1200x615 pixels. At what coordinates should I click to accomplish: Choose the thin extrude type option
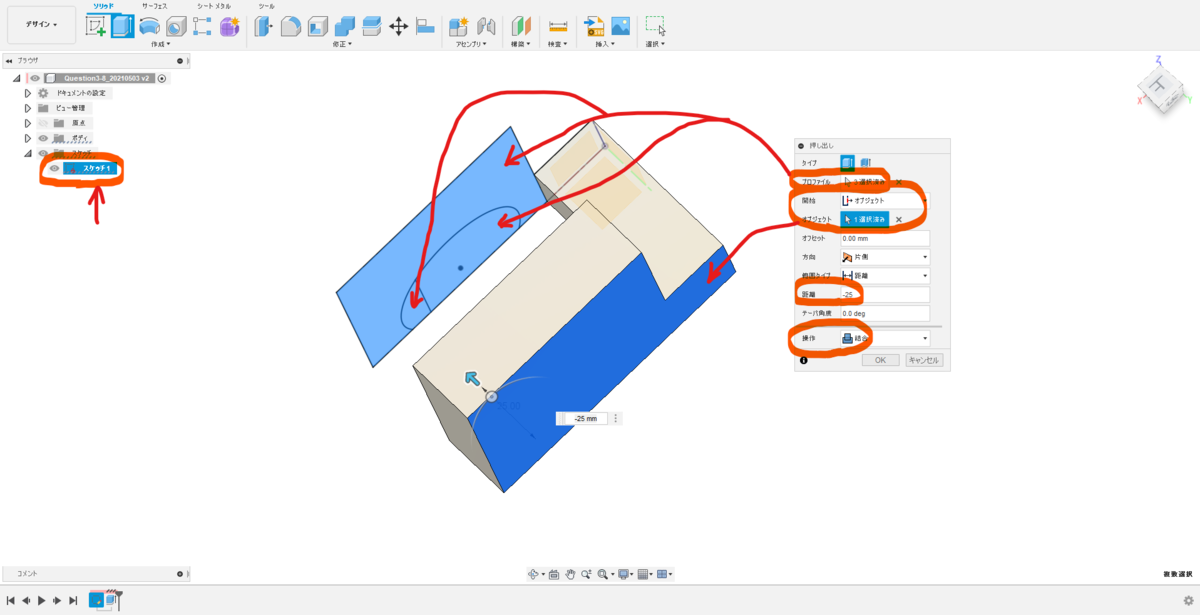pos(865,162)
